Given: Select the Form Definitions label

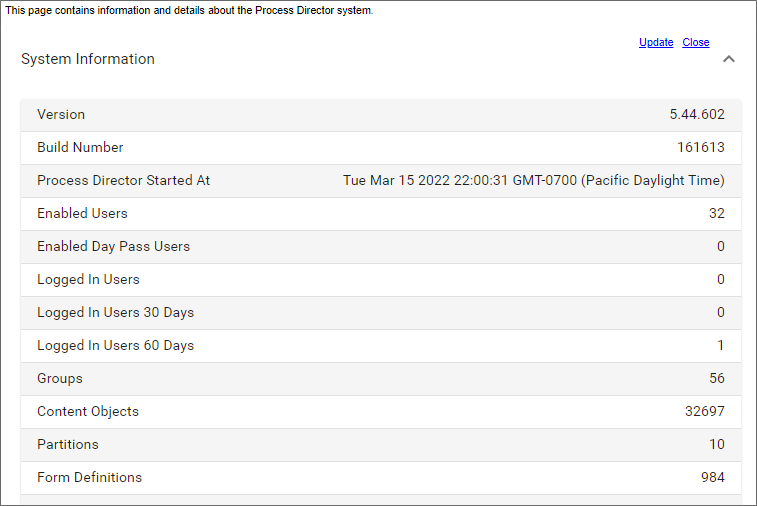Looking at the screenshot, I should (x=89, y=477).
